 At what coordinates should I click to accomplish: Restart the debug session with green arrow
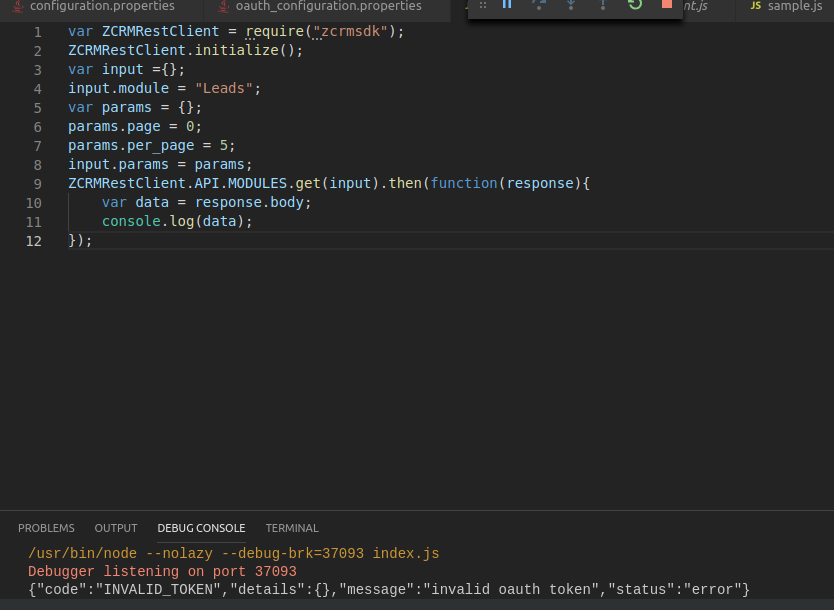click(x=635, y=4)
